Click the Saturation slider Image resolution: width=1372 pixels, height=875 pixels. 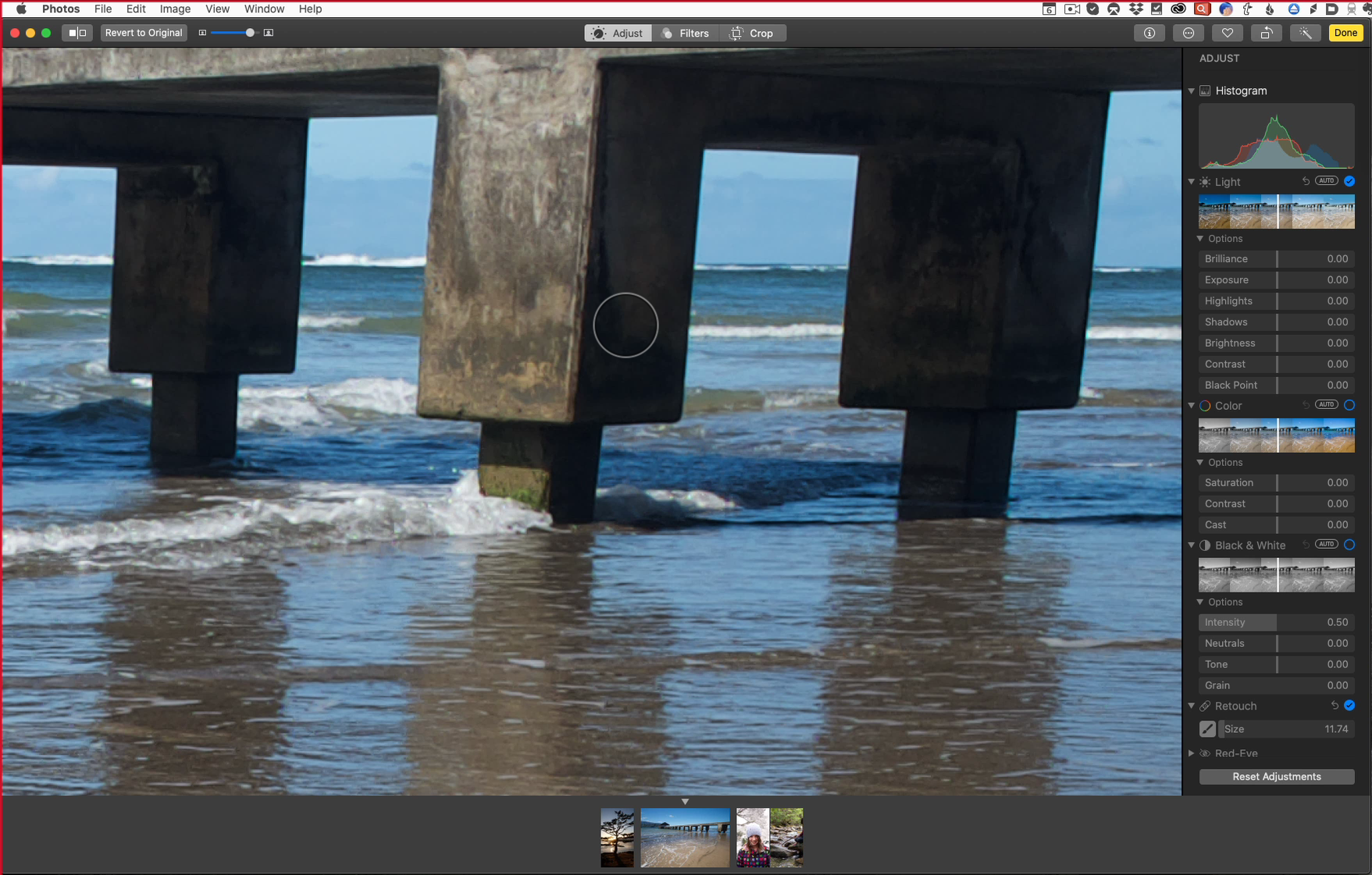[x=1277, y=482]
